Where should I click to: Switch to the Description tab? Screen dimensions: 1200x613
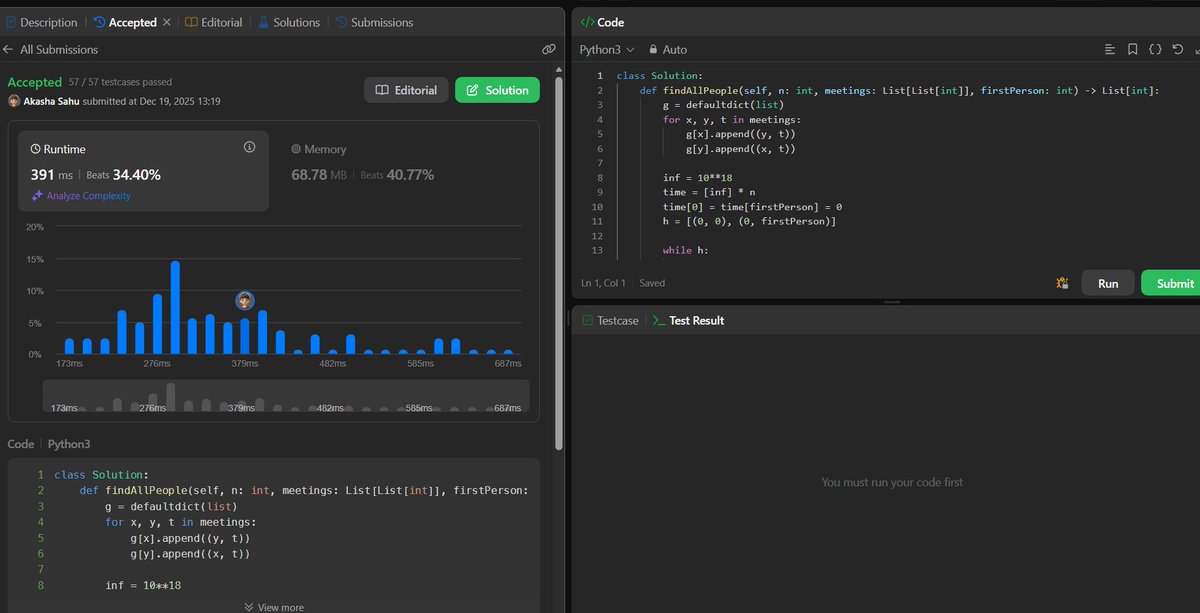tap(42, 22)
